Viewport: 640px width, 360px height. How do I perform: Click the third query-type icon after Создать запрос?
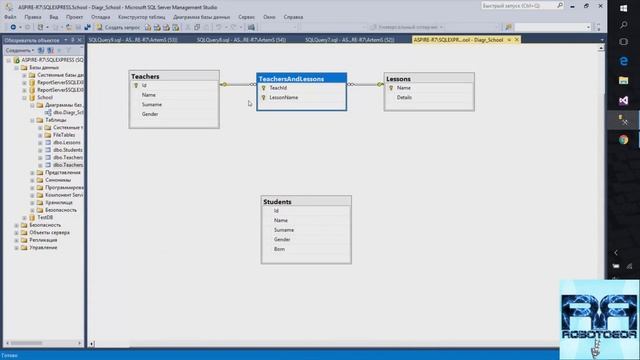[166, 27]
